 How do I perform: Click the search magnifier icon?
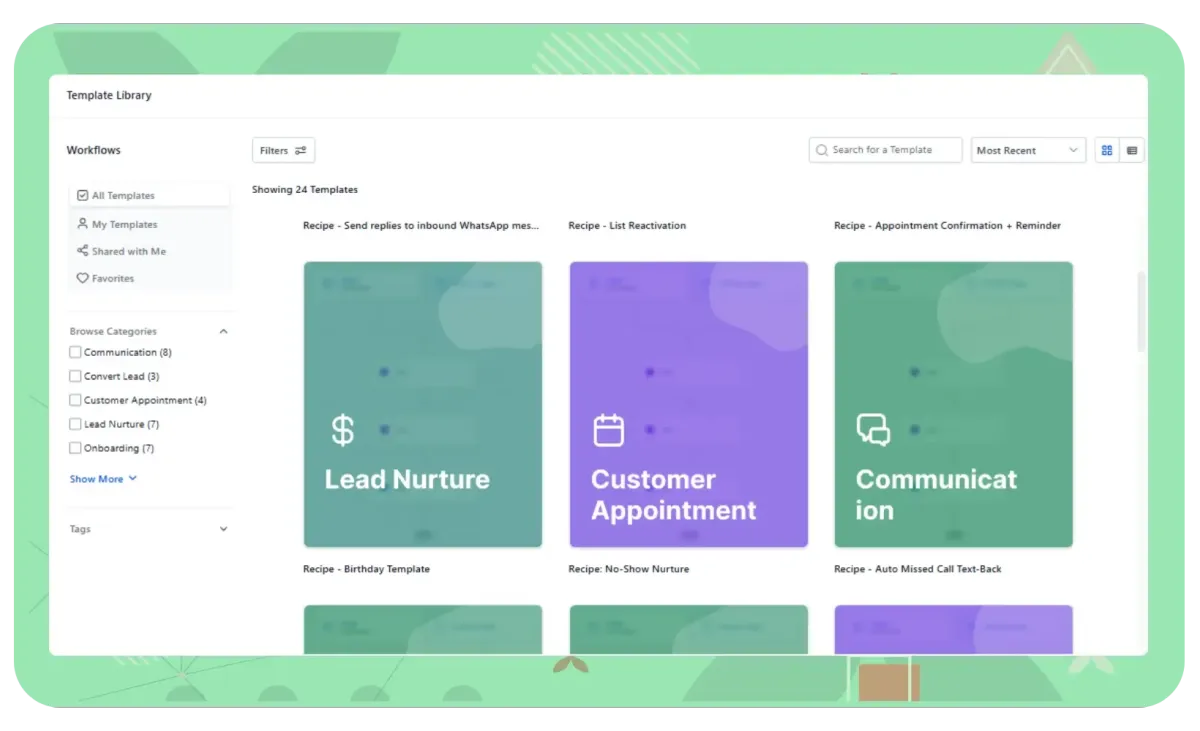822,149
